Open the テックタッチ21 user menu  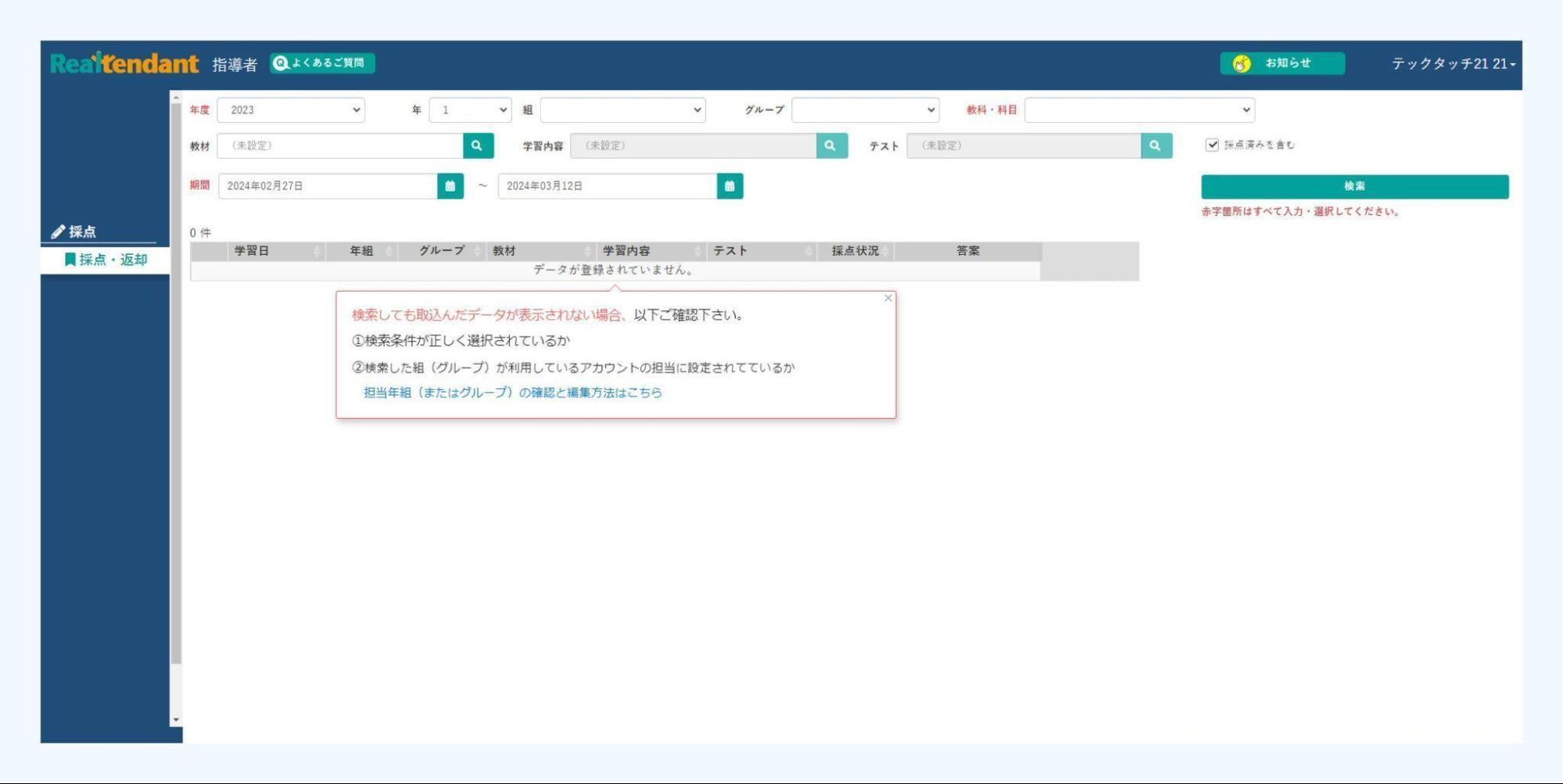1452,64
